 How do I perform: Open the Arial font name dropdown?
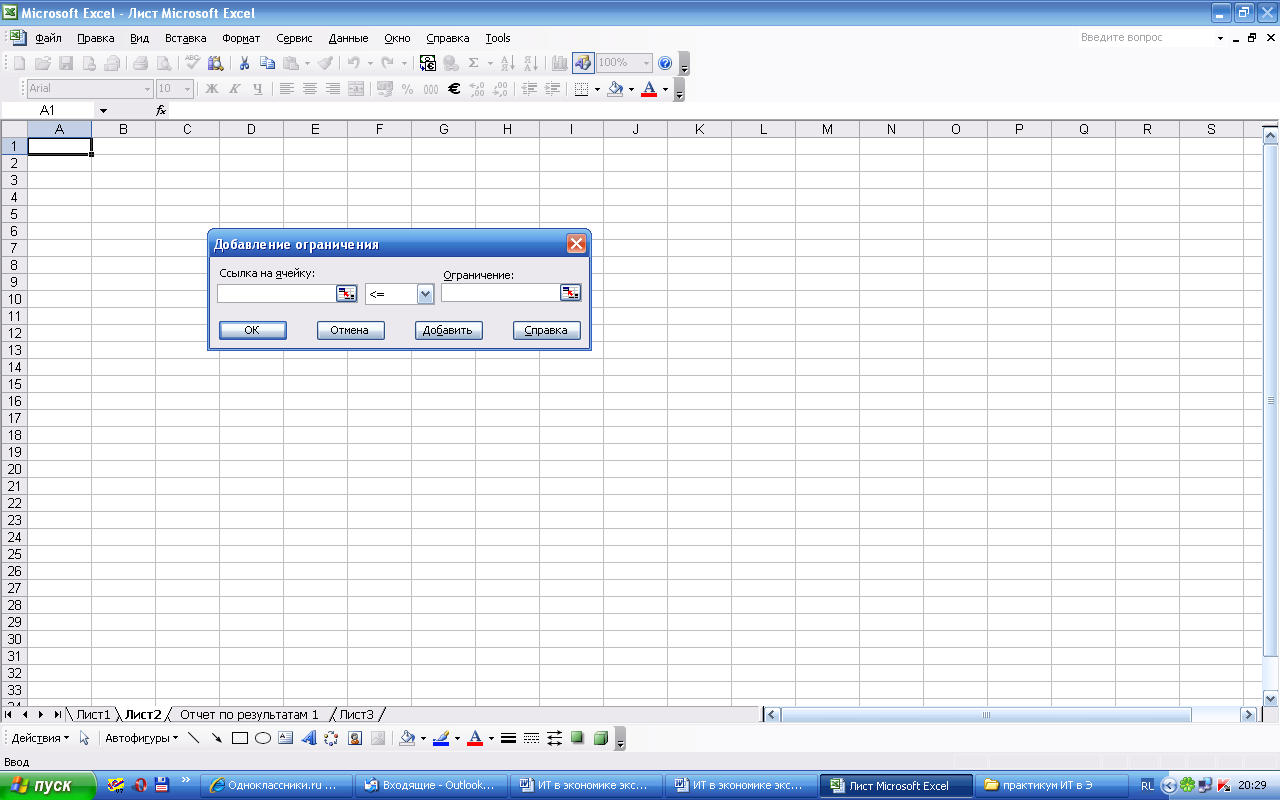[x=147, y=89]
